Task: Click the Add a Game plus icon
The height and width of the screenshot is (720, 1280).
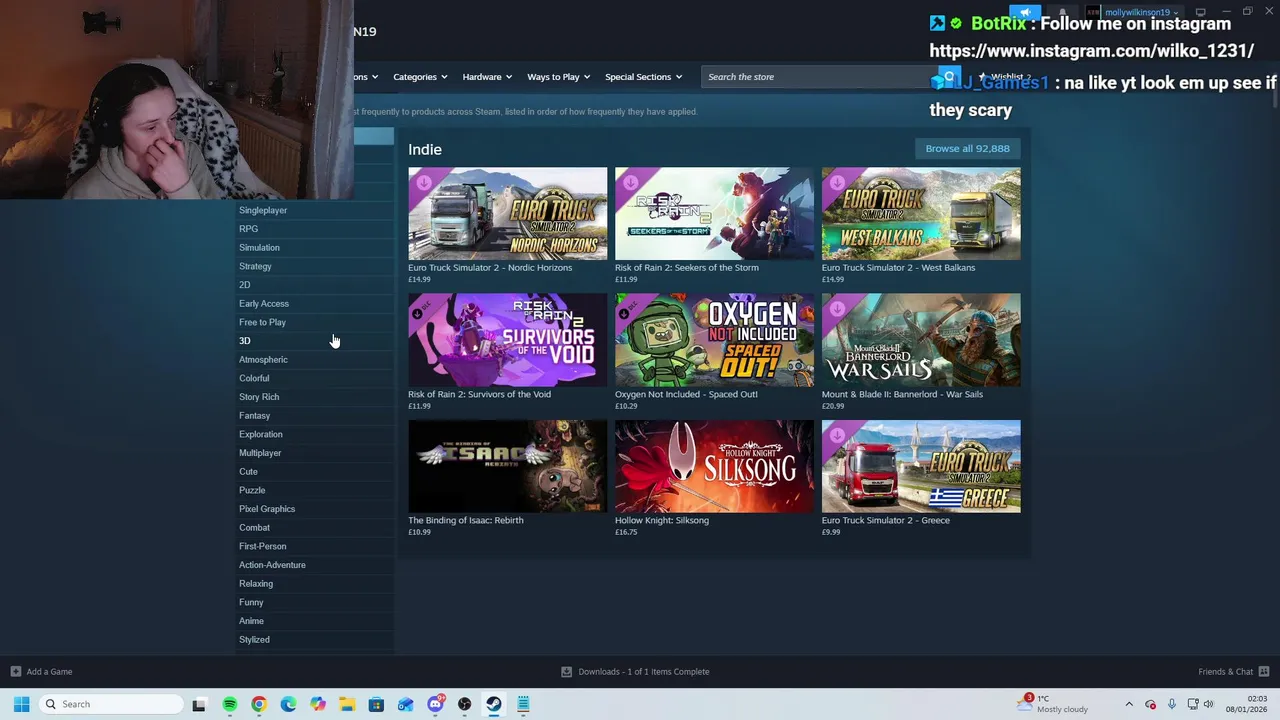Action: point(15,671)
